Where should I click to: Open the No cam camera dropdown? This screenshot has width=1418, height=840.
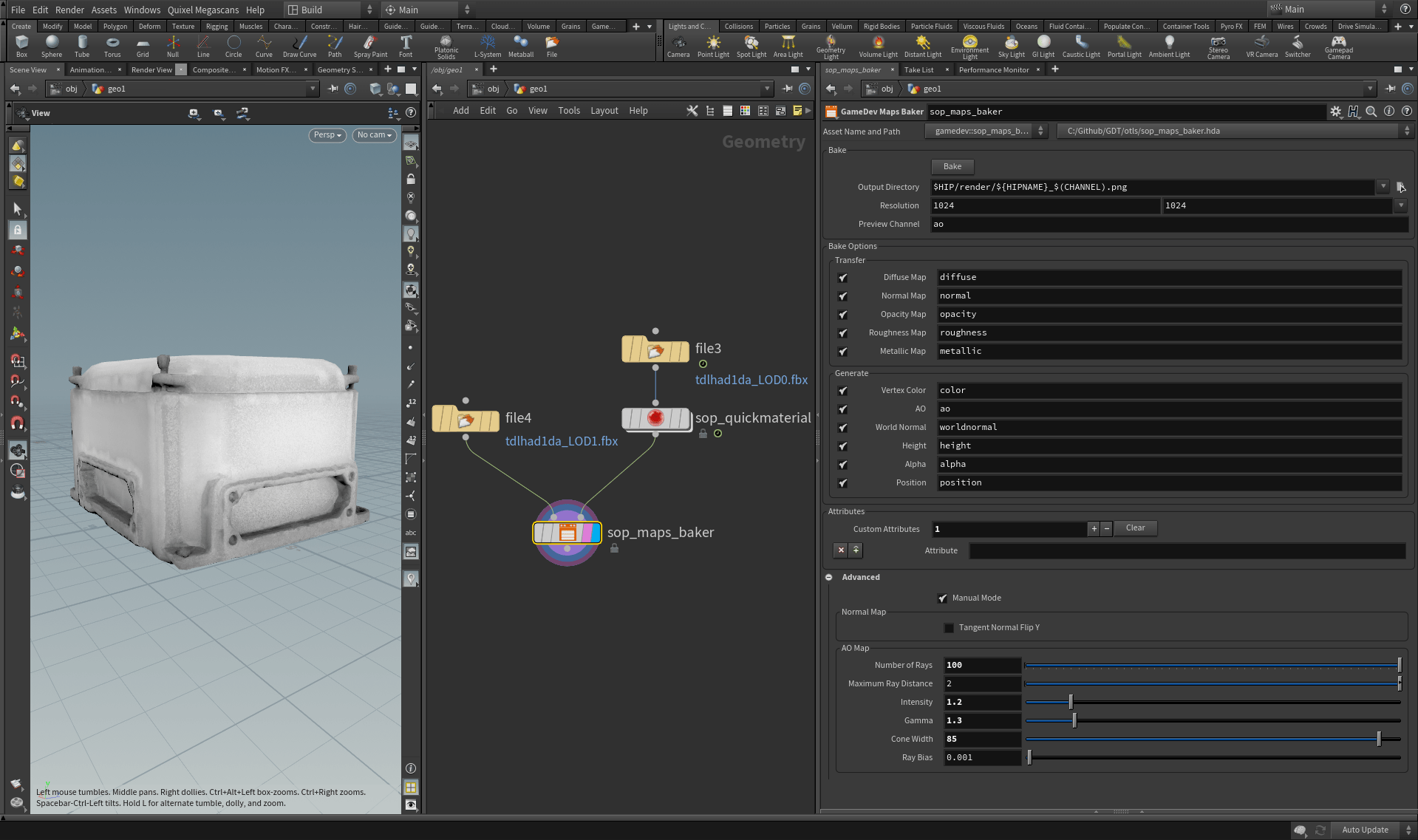[374, 135]
